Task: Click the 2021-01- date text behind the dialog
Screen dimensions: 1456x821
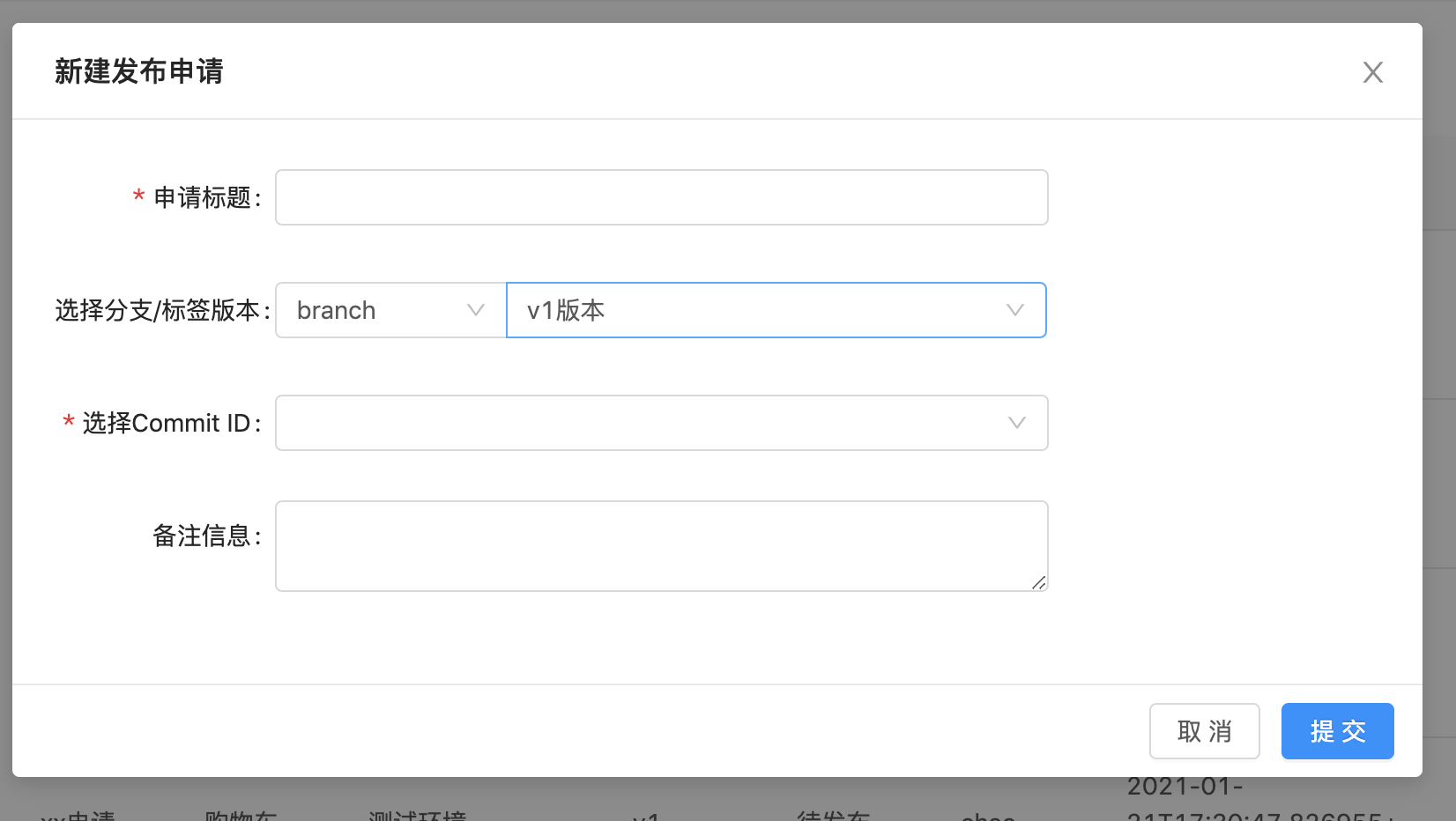Action: click(1185, 787)
